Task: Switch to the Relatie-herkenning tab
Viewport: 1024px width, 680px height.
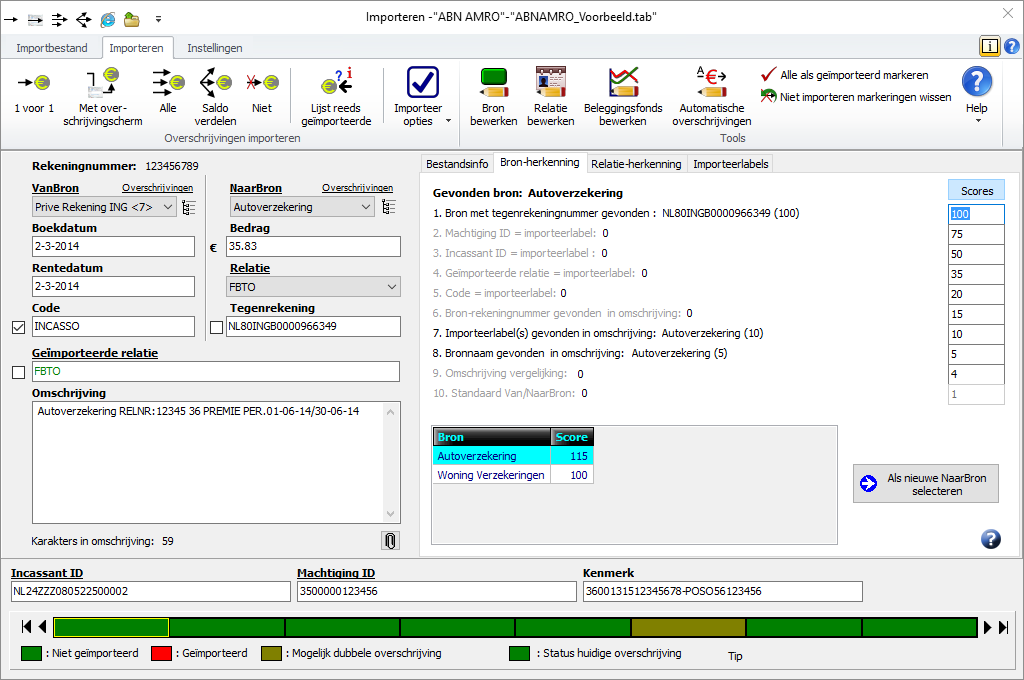Action: [x=636, y=164]
